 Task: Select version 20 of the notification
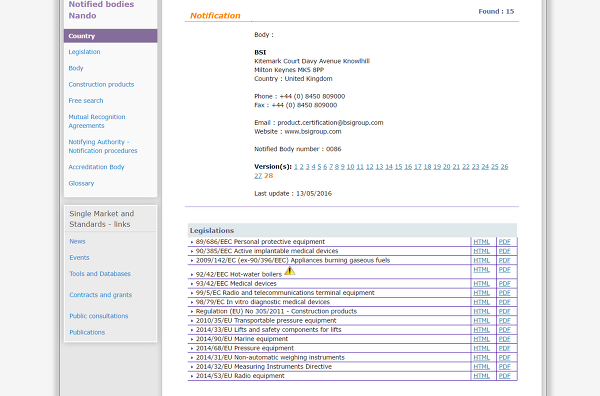click(x=447, y=167)
